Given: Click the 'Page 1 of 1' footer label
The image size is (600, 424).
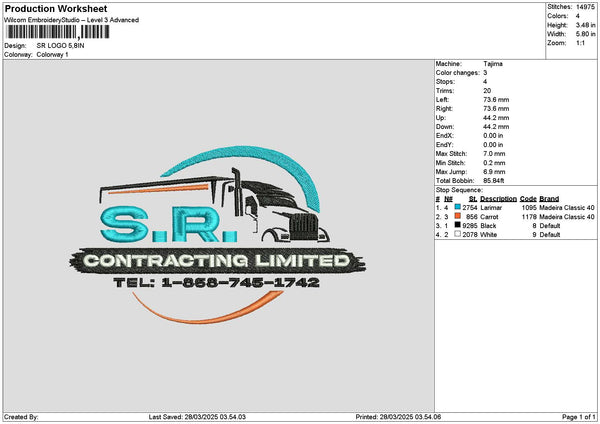Looking at the screenshot, I should pyautogui.click(x=579, y=417).
